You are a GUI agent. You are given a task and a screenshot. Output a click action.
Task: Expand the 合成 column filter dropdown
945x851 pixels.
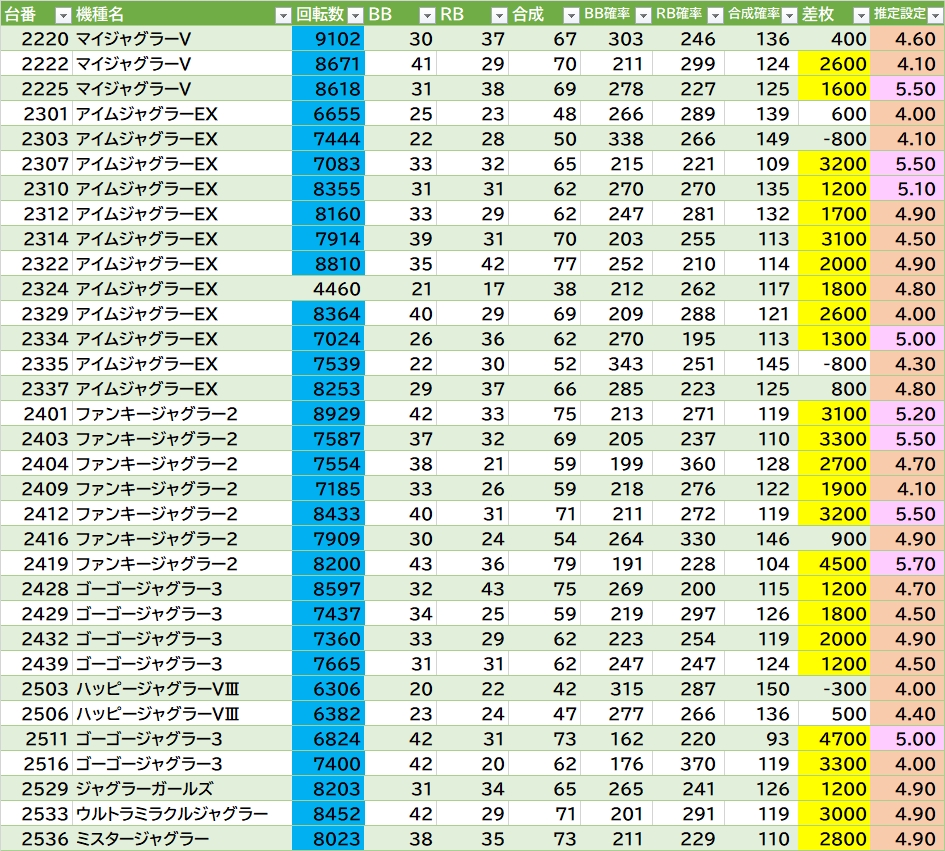[570, 15]
